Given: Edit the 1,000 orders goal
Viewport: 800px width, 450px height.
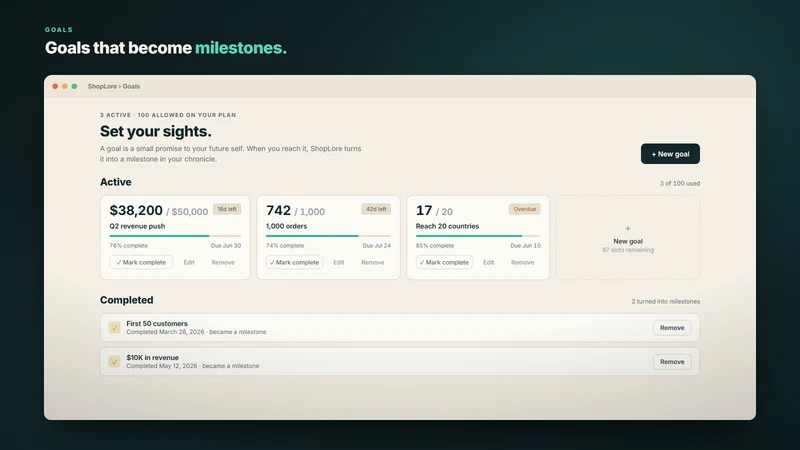Looking at the screenshot, I should point(339,262).
